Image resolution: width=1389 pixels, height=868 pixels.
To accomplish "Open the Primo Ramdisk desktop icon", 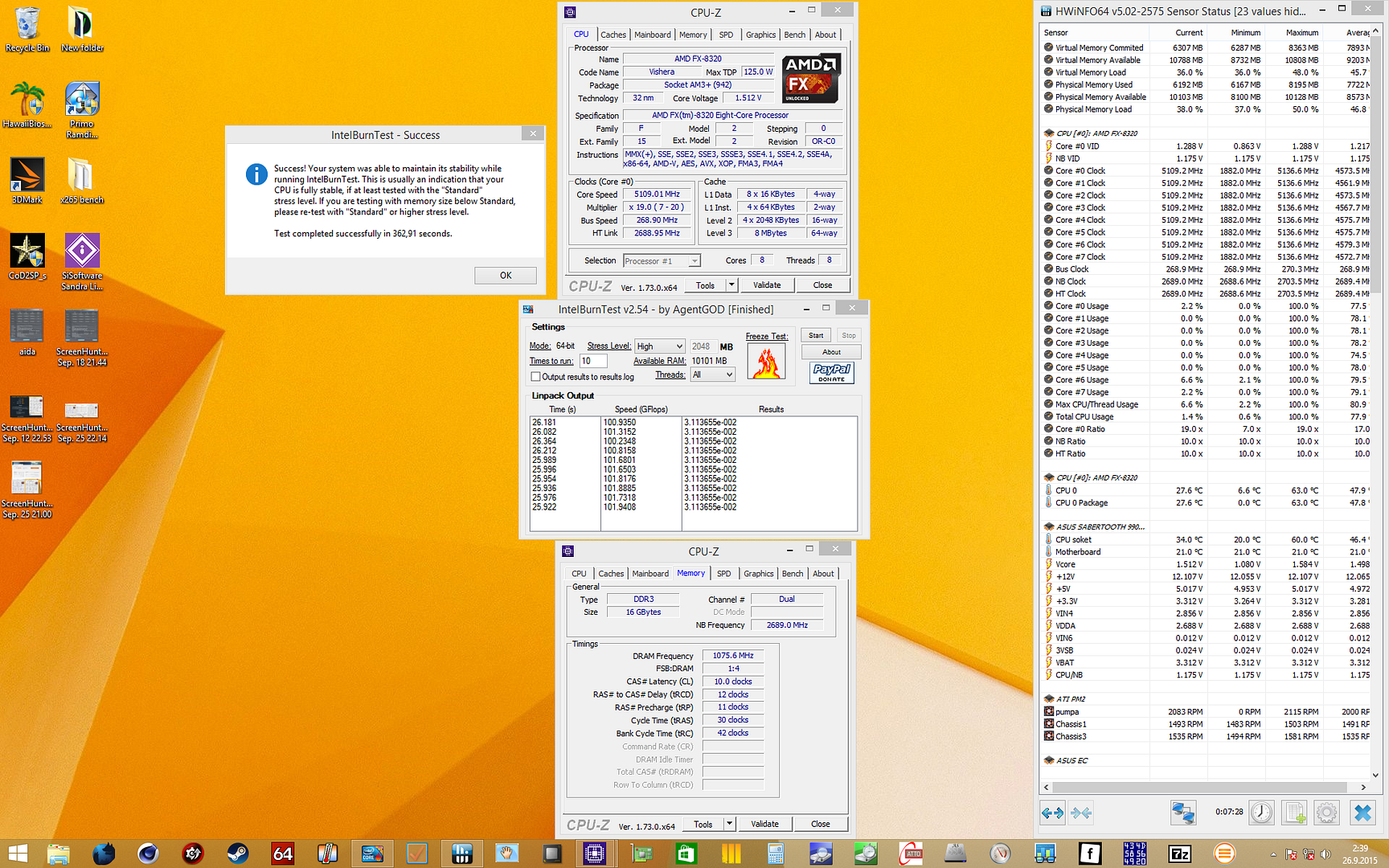I will point(81,111).
